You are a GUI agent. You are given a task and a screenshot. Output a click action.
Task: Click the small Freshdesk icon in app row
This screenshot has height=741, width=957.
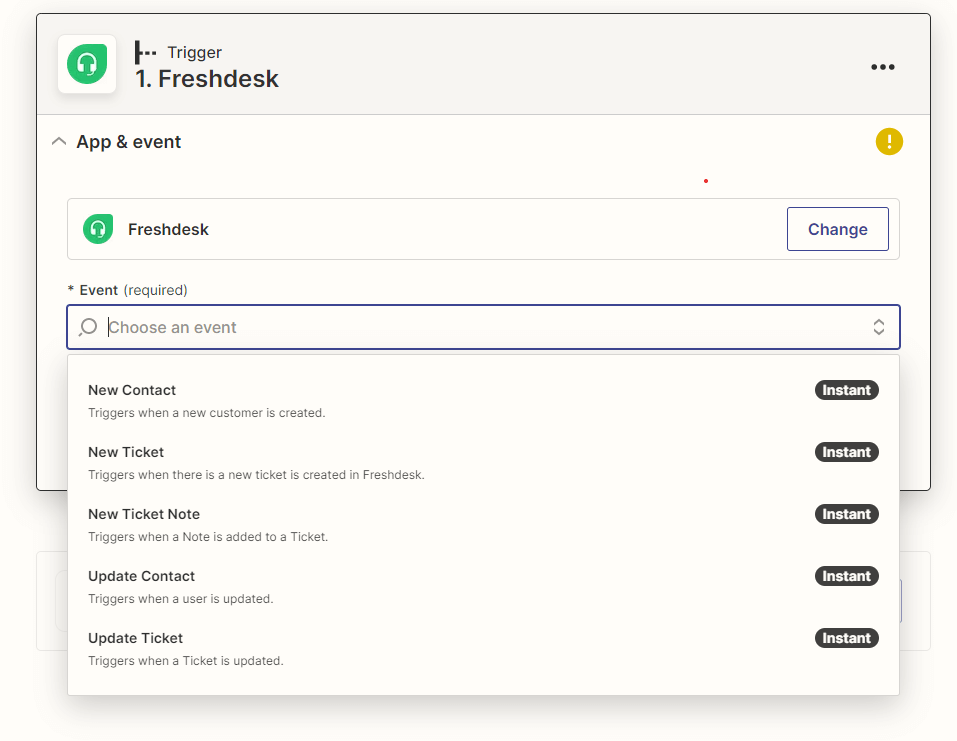[98, 229]
